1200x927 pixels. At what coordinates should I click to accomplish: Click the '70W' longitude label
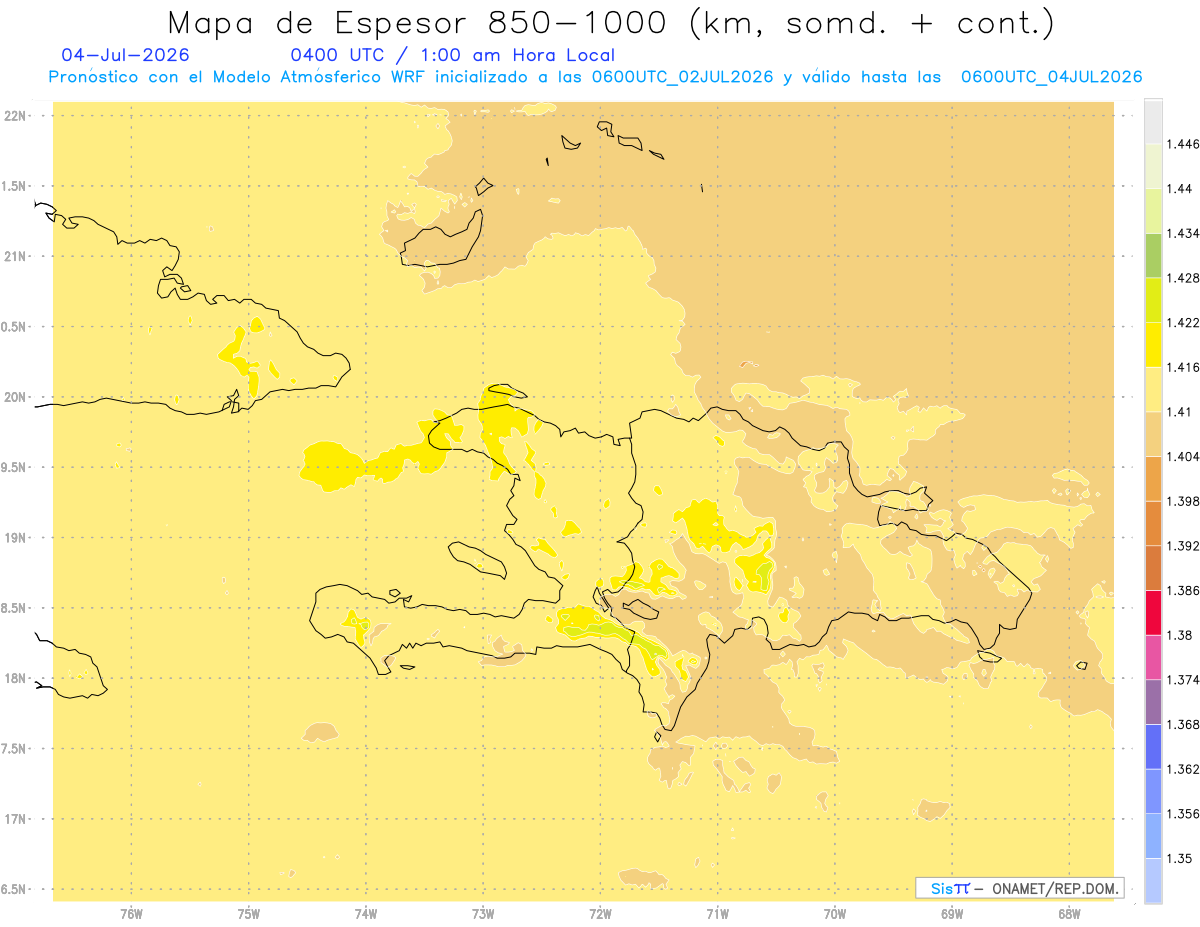[835, 914]
